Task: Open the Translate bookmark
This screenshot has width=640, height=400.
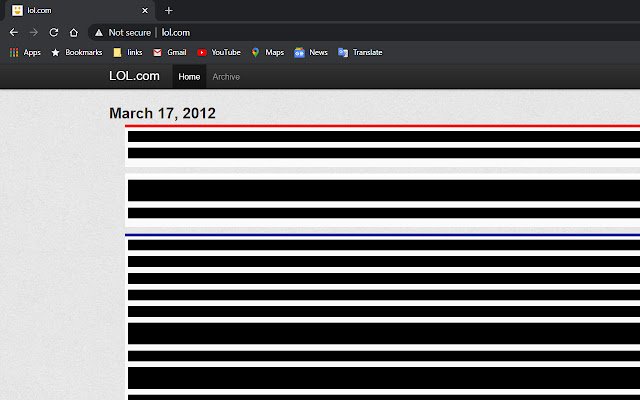Action: (360, 52)
